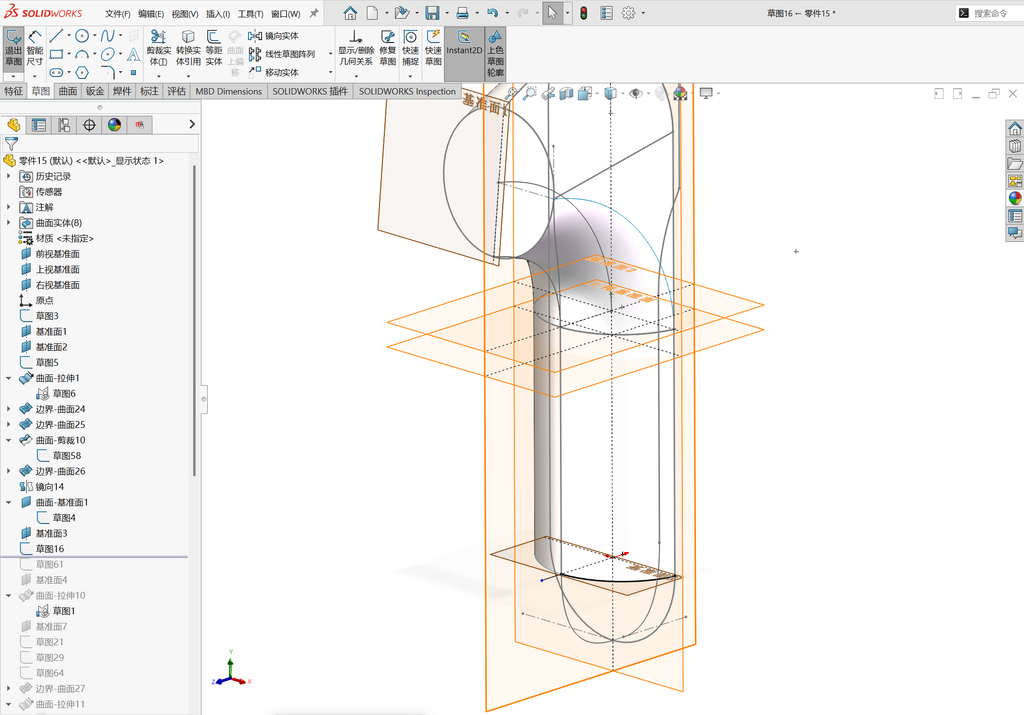Click the Zoom to Area icon
This screenshot has width=1024, height=715.
pos(530,93)
